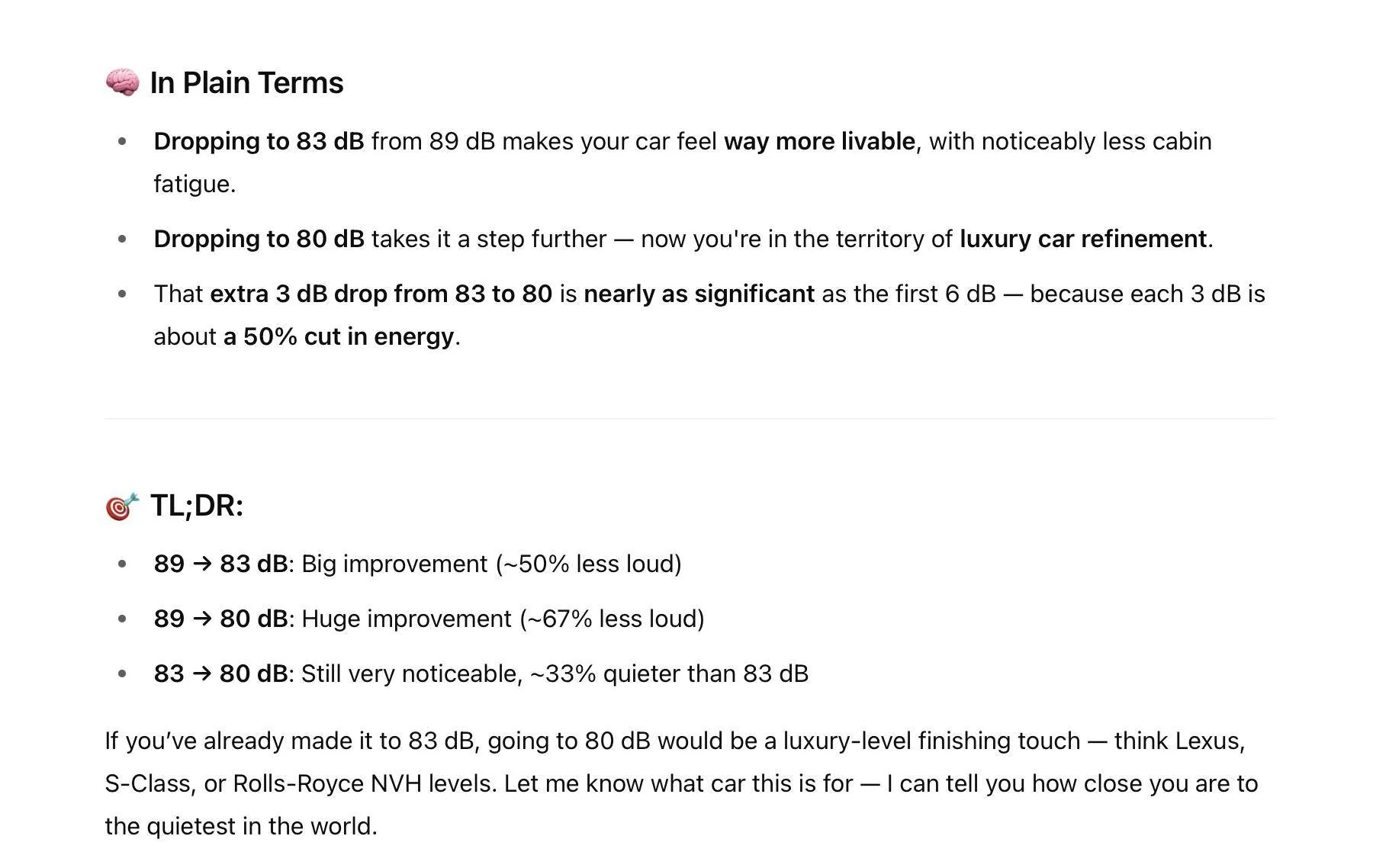Viewport: 1373px width, 868px height.
Task: Click the 89 → 83 dB bullet label
Action: coord(220,564)
